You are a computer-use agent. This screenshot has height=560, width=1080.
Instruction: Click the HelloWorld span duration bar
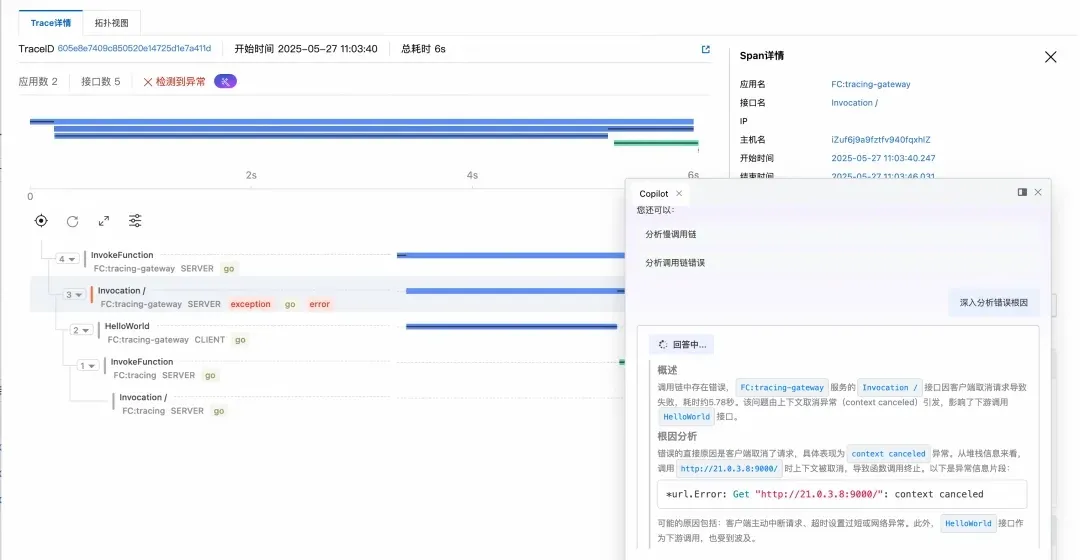(511, 326)
